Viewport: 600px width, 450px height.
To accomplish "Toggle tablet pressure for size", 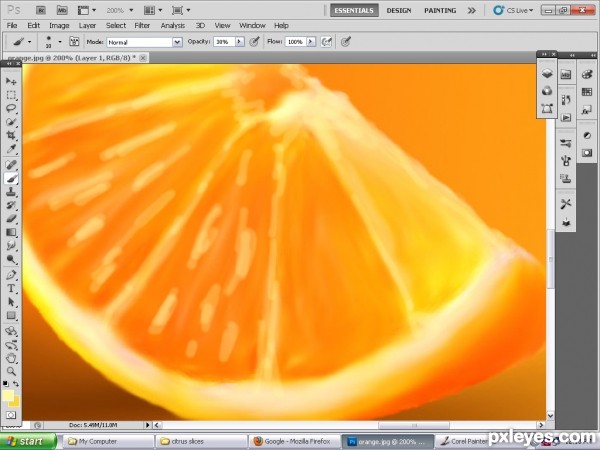I will pyautogui.click(x=346, y=41).
